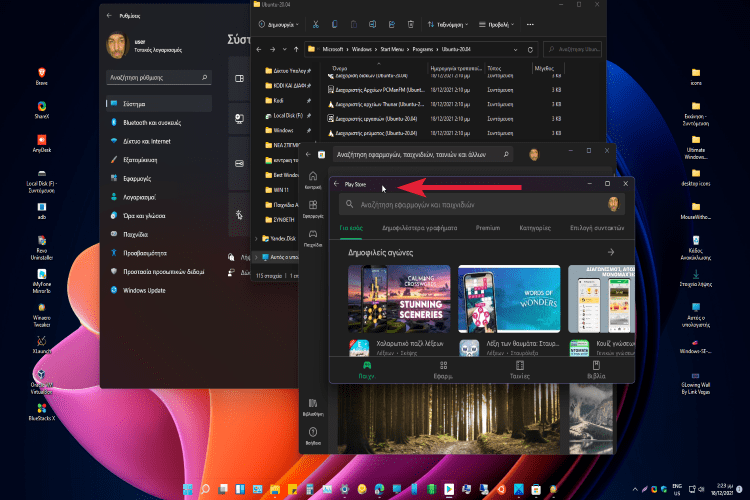Expand the address bar history dropdown
Screen dimensions: 750x500
point(515,49)
